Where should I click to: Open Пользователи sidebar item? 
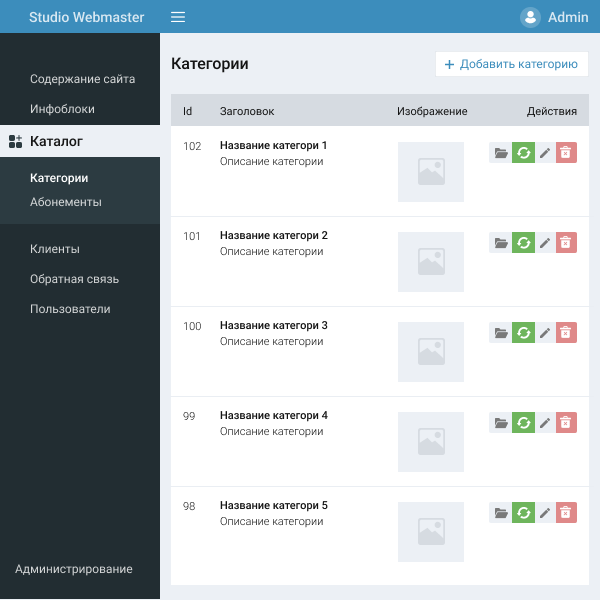coord(70,309)
